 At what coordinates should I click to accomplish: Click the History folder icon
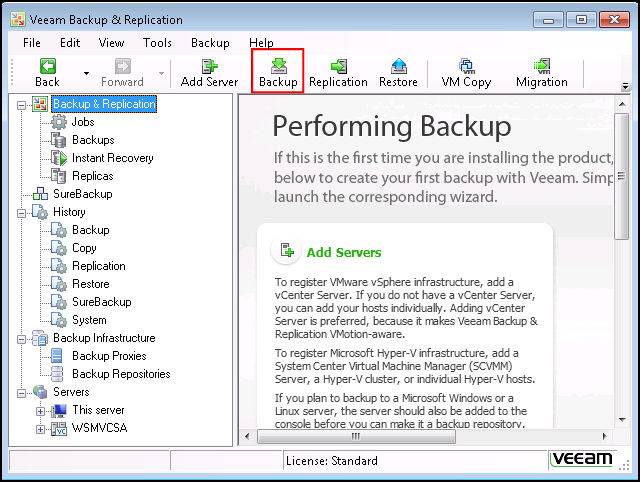coord(40,212)
